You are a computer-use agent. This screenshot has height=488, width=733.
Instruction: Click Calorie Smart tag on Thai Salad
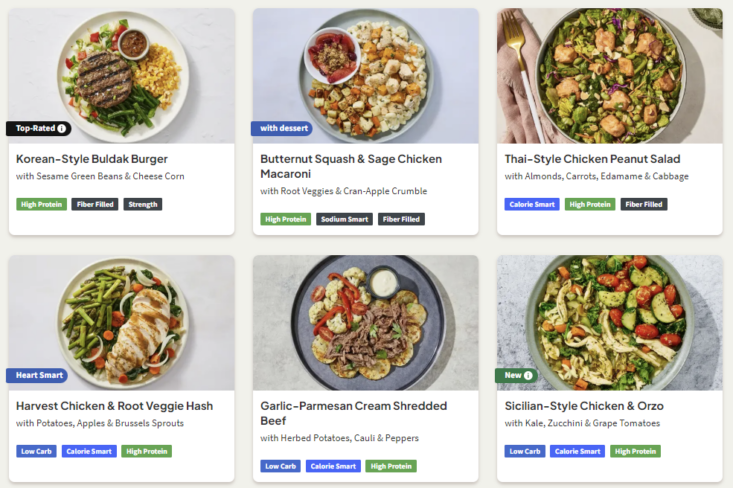[532, 204]
